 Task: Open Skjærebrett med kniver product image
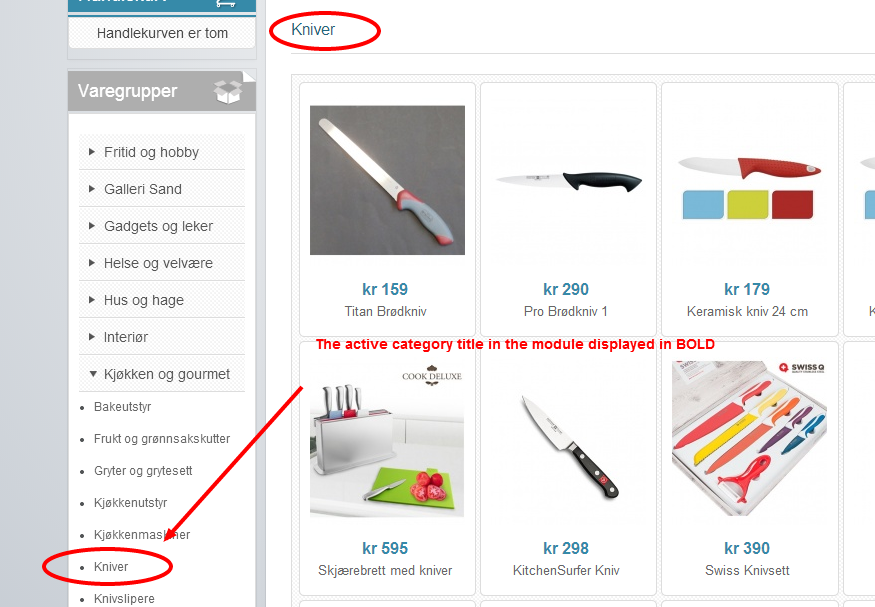387,439
